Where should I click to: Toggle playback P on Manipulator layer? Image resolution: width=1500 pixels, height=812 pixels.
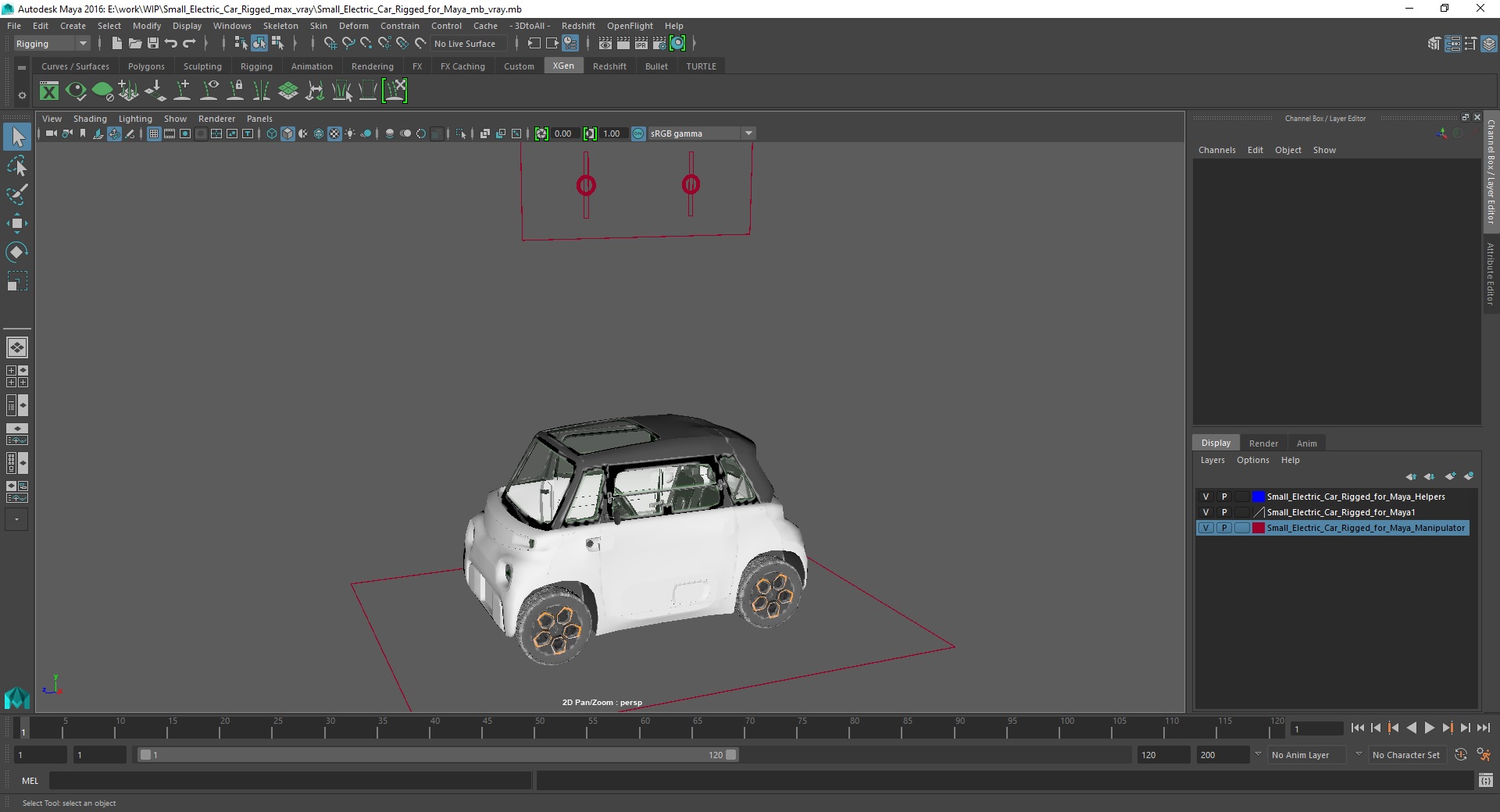coord(1224,528)
